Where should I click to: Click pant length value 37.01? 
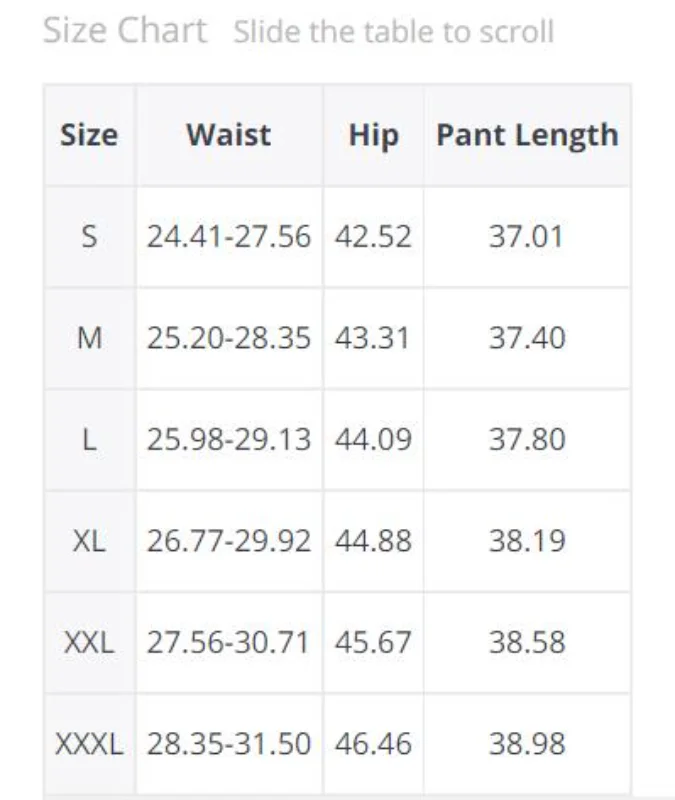point(526,237)
